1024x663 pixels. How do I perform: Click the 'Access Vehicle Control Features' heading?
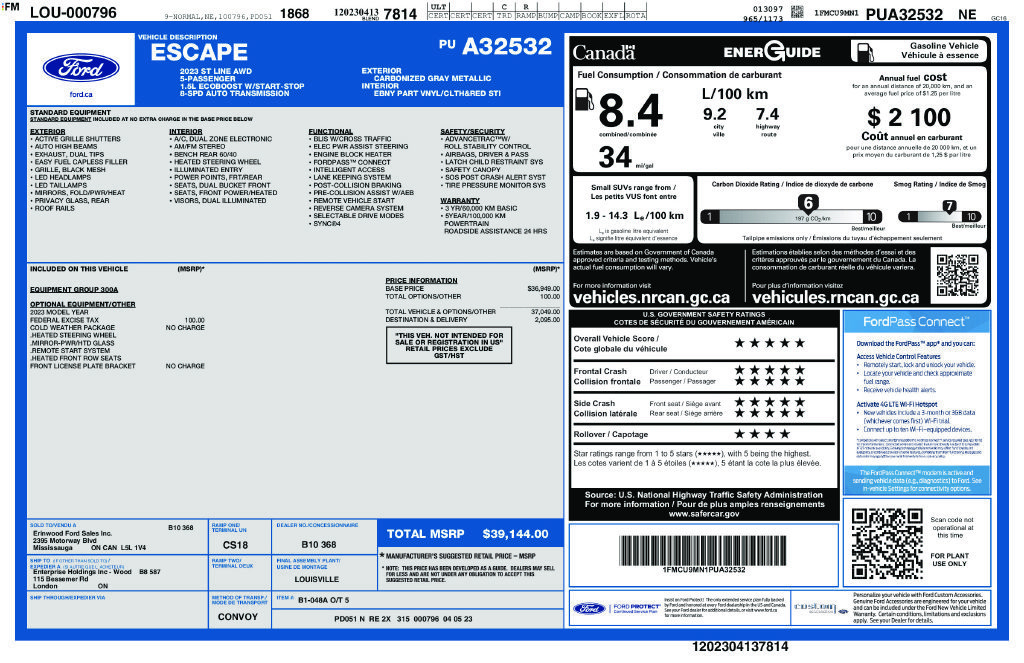click(899, 357)
